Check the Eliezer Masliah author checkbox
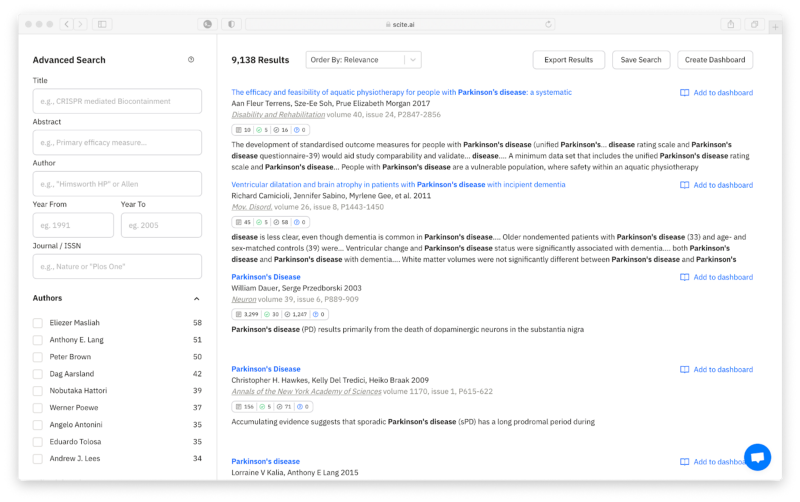The image size is (800, 502). coord(38,323)
